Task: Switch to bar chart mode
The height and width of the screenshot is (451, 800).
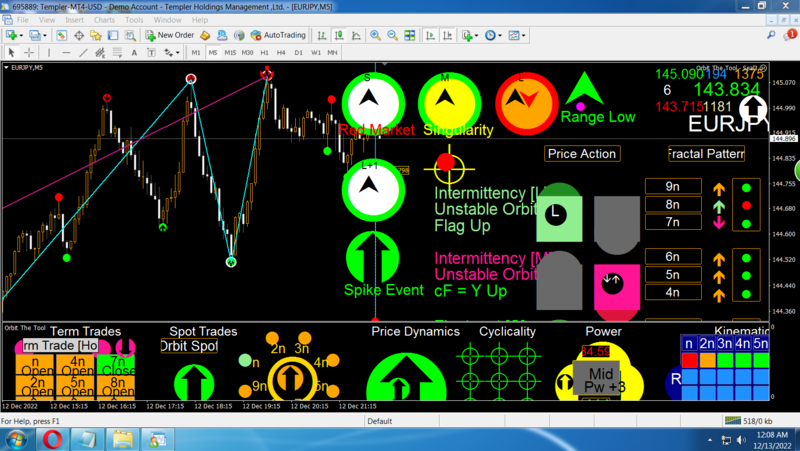Action: pyautogui.click(x=321, y=35)
